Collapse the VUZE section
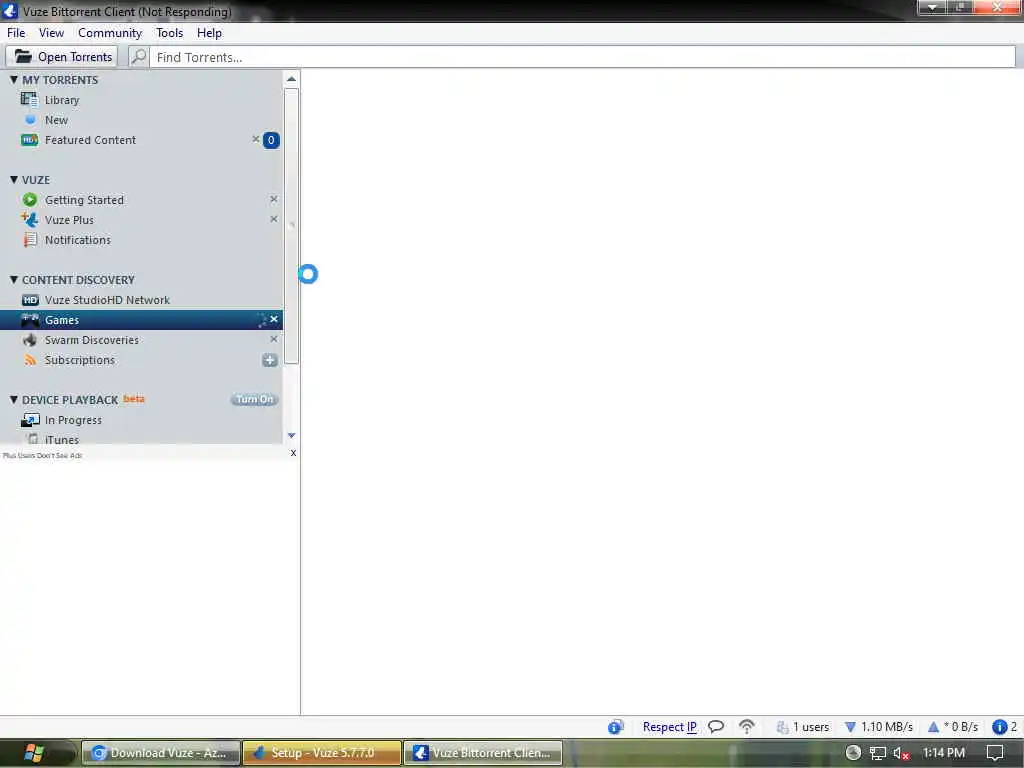 click(x=14, y=180)
